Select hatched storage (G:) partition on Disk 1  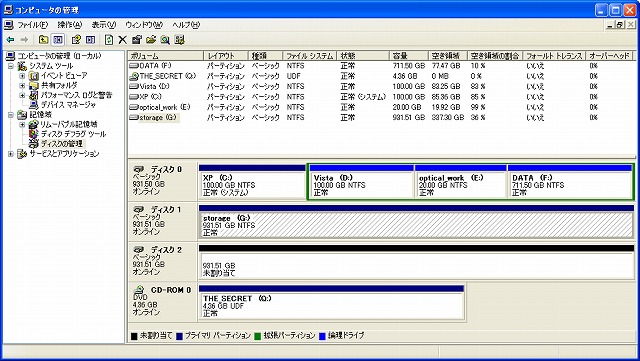(x=416, y=222)
